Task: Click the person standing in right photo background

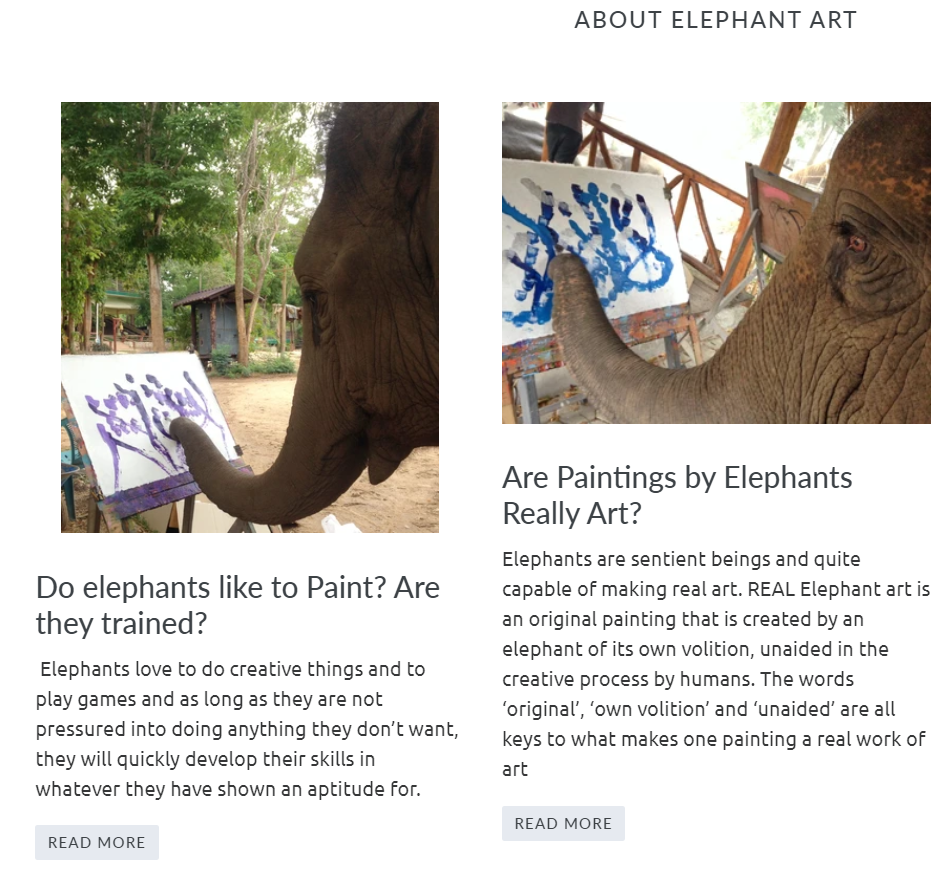Action: (x=567, y=130)
